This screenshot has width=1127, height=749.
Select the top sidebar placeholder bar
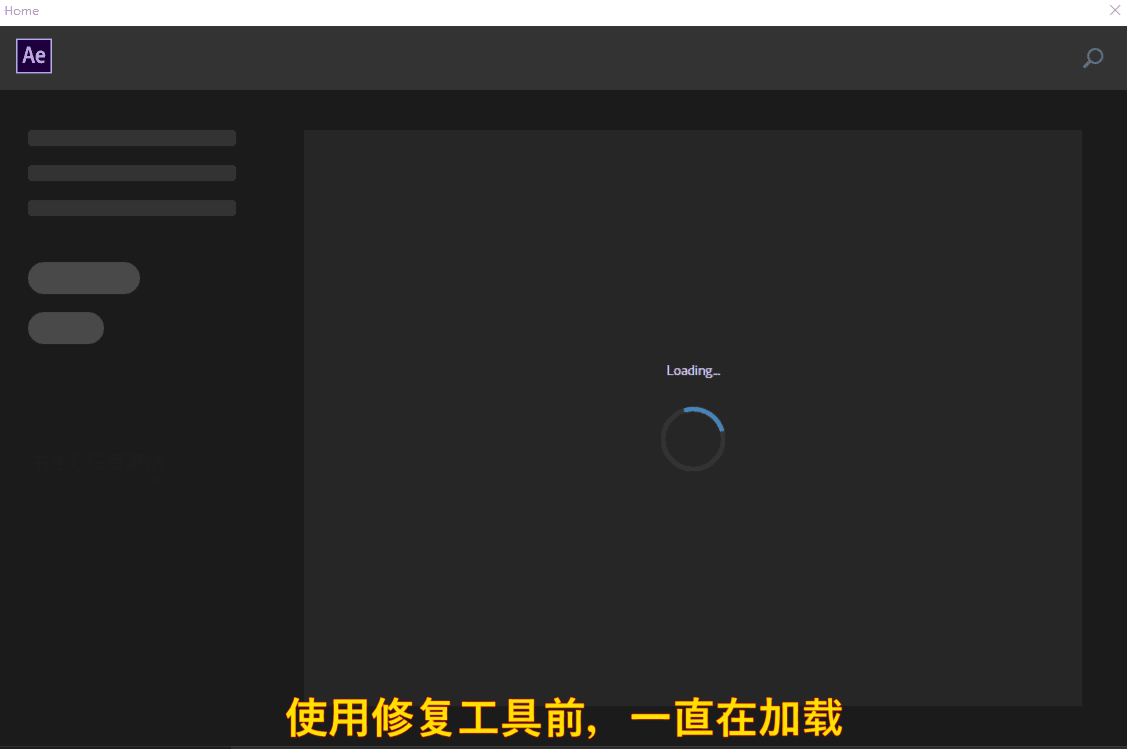coord(131,137)
